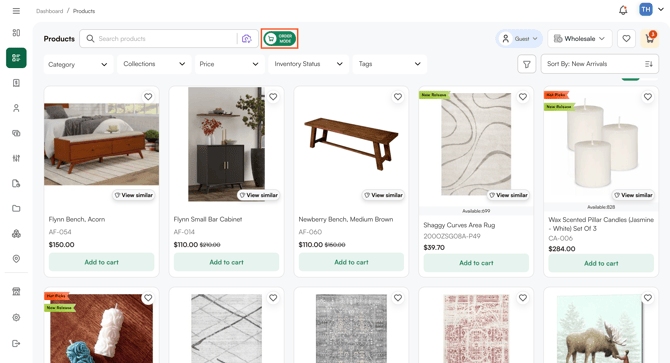Open the moose artwork product thumbnail
The width and height of the screenshot is (670, 363).
600,328
